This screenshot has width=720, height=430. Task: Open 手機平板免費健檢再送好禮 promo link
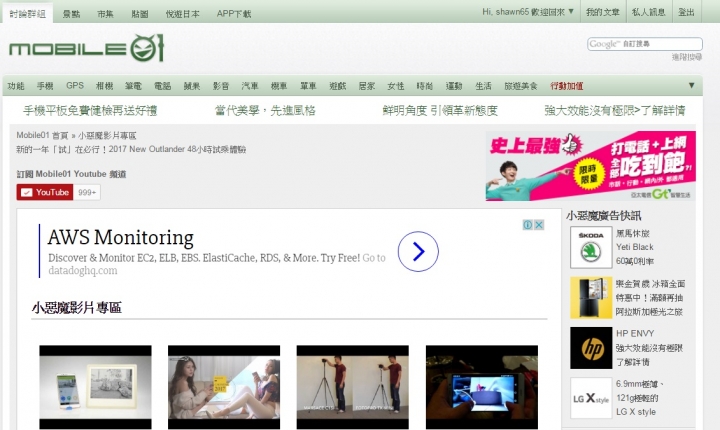pyautogui.click(x=90, y=110)
